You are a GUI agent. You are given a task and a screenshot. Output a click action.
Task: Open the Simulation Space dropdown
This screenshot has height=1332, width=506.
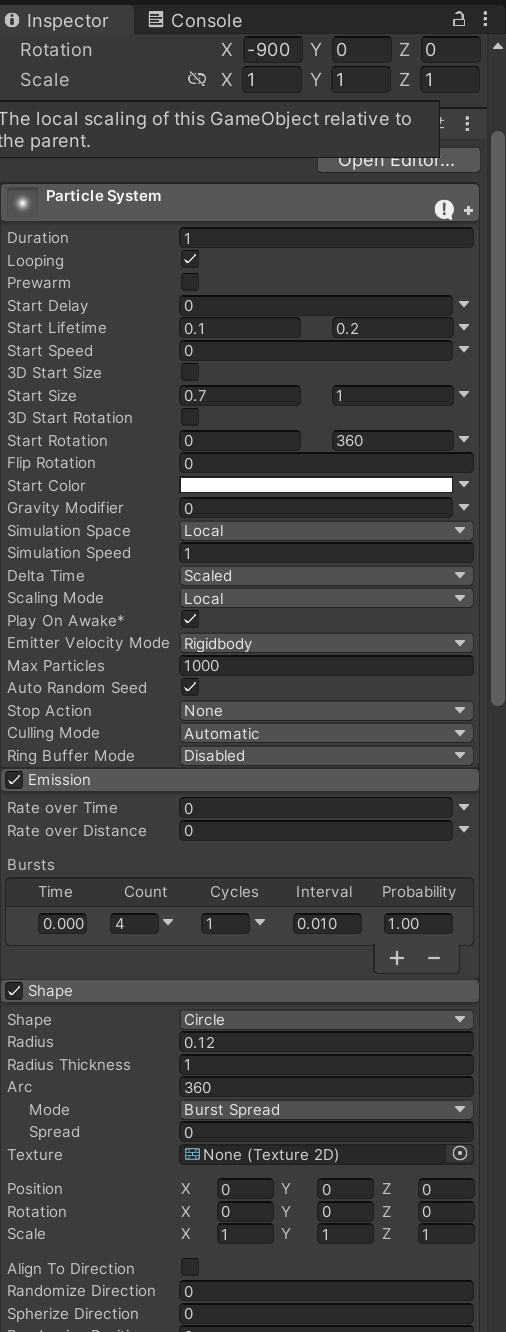point(326,531)
